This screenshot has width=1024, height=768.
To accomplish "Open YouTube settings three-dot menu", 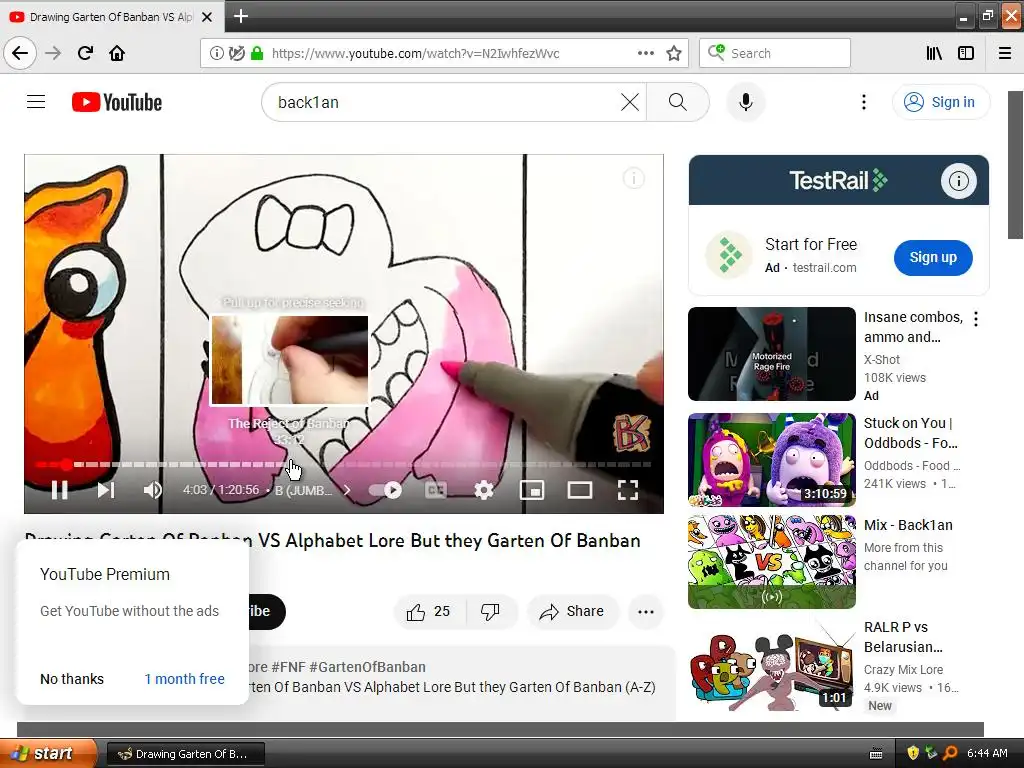I will (x=863, y=102).
